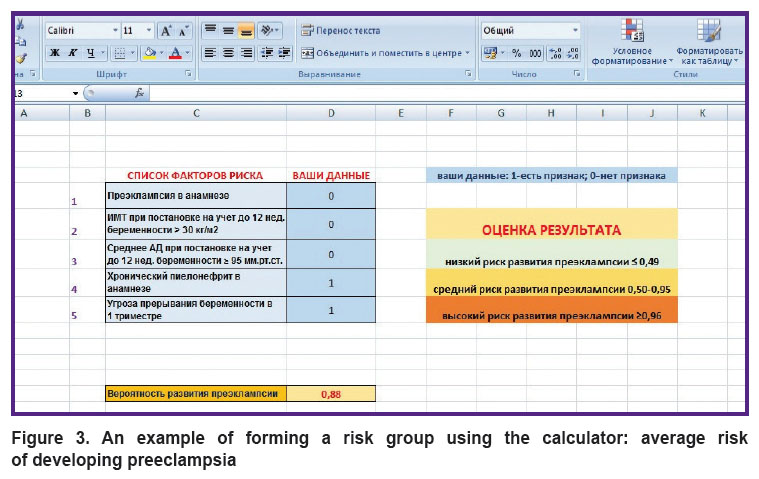759x479 pixels.
Task: Align text left
Action: [x=210, y=53]
